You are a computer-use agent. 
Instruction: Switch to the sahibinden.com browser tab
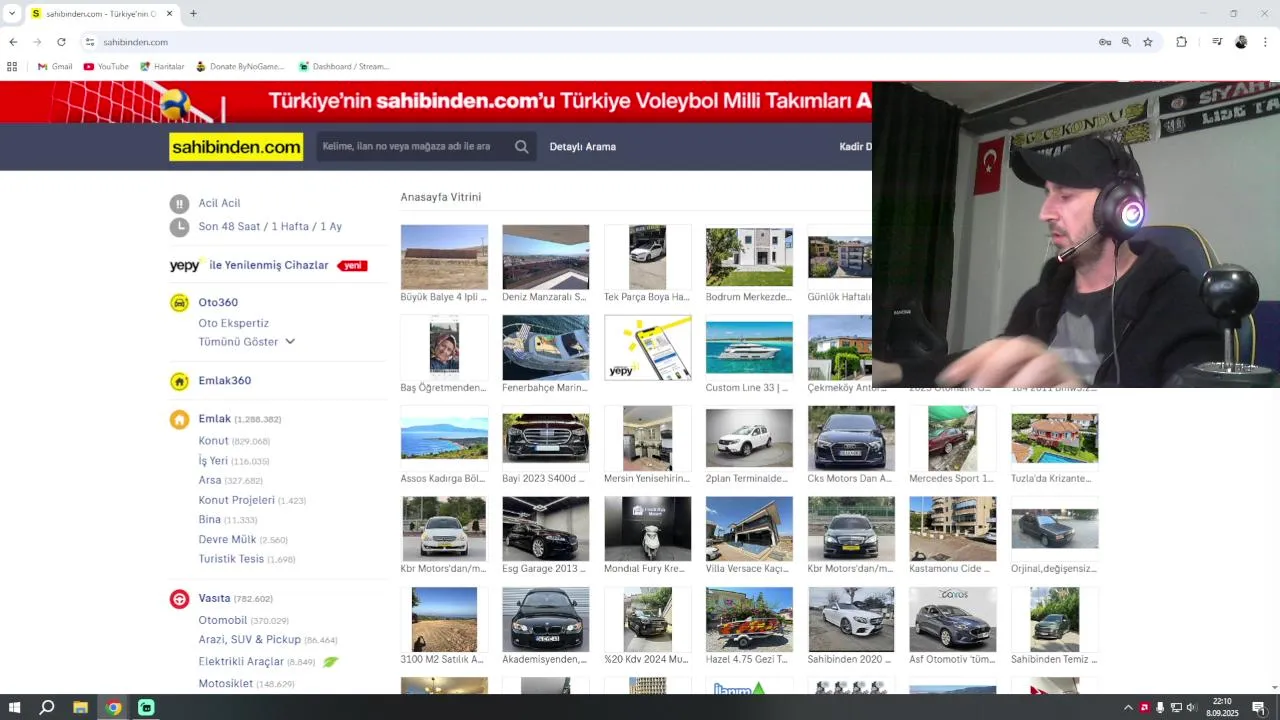point(101,14)
